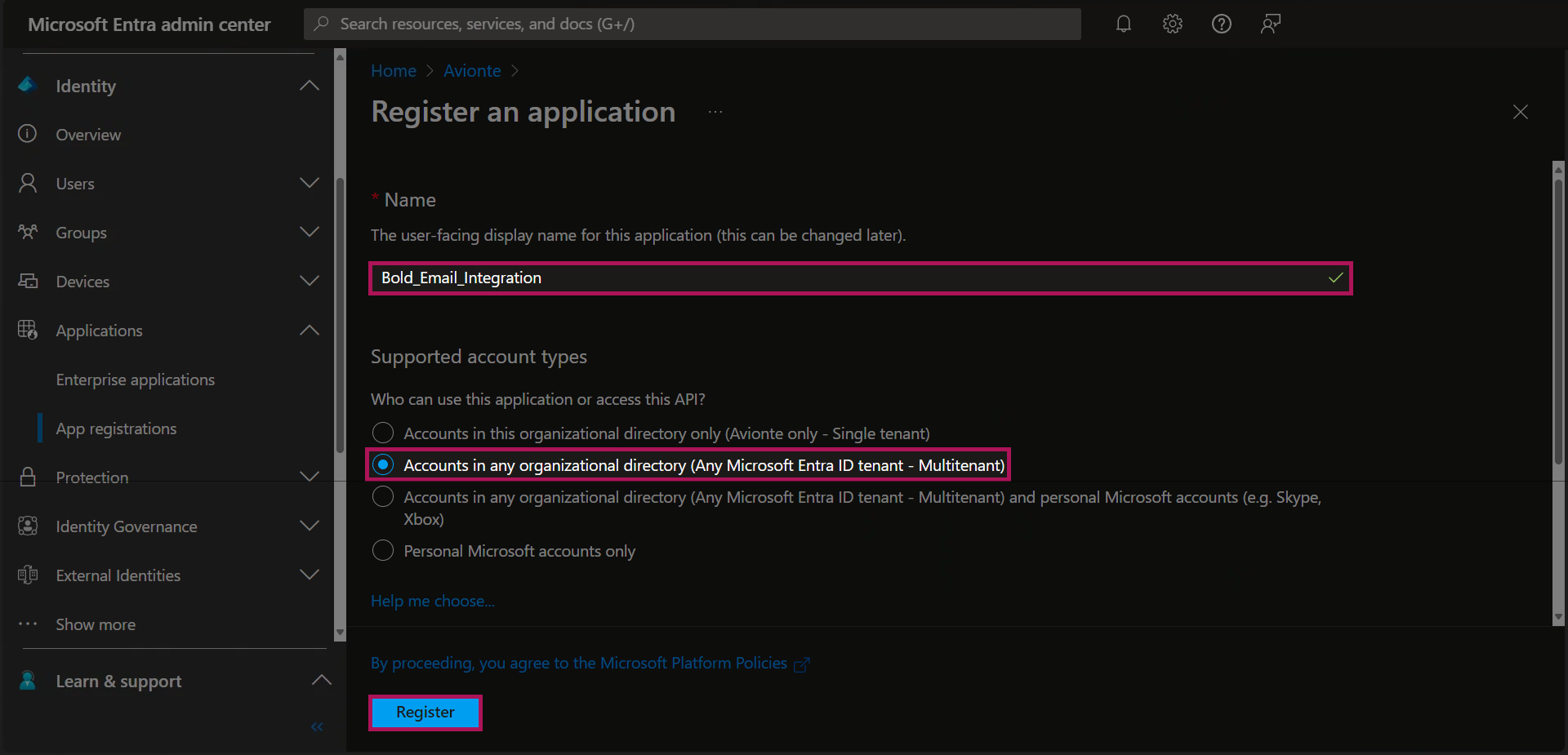This screenshot has height=755, width=1568.
Task: Click the ellipsis next to page title
Action: pyautogui.click(x=715, y=113)
